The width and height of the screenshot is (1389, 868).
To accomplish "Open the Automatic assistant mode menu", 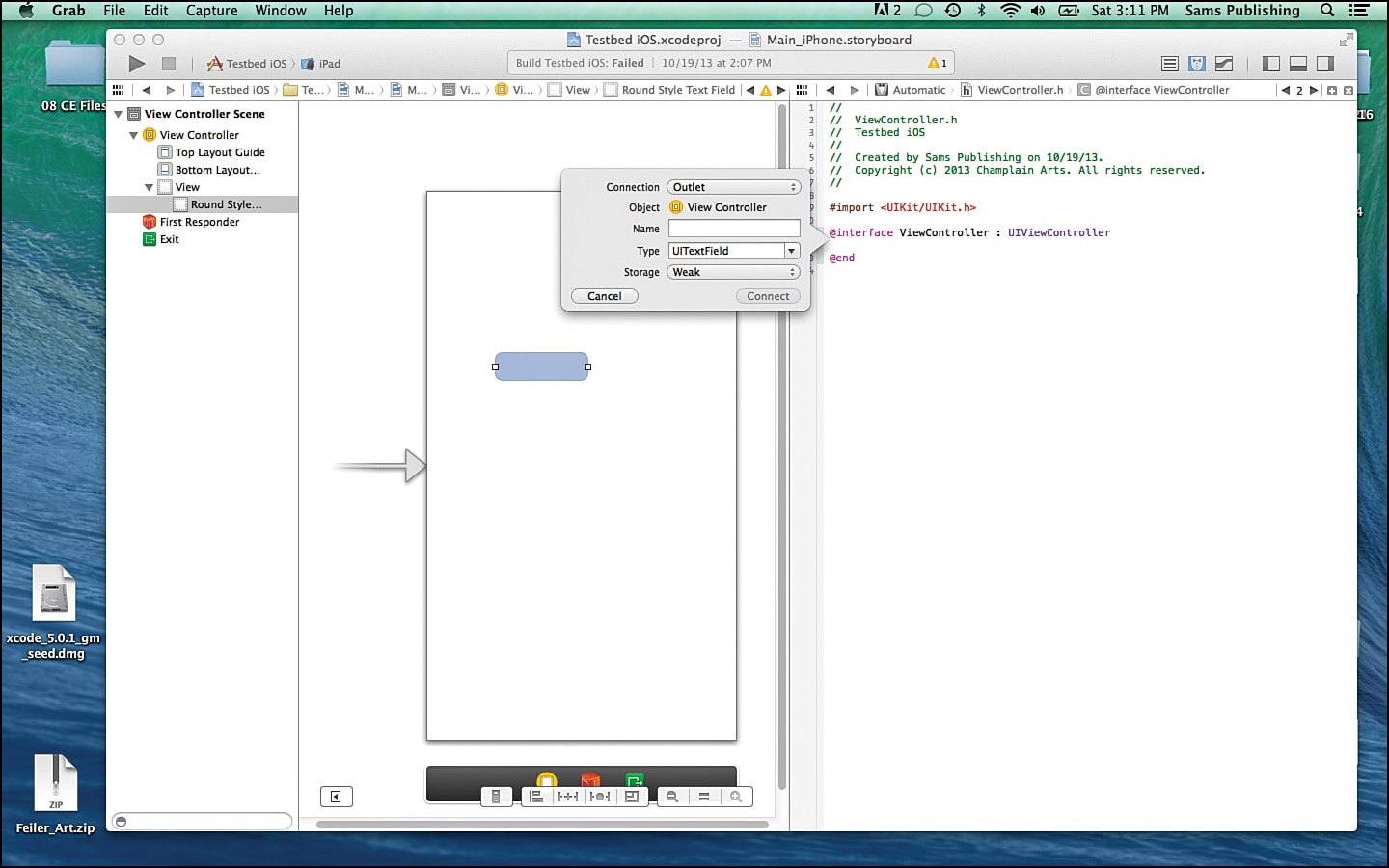I will (x=911, y=90).
